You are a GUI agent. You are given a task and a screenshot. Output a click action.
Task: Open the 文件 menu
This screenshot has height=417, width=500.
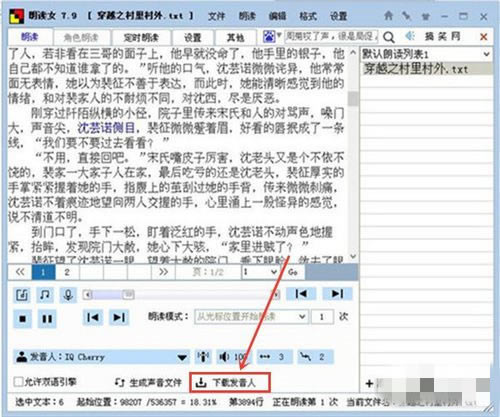(216, 16)
